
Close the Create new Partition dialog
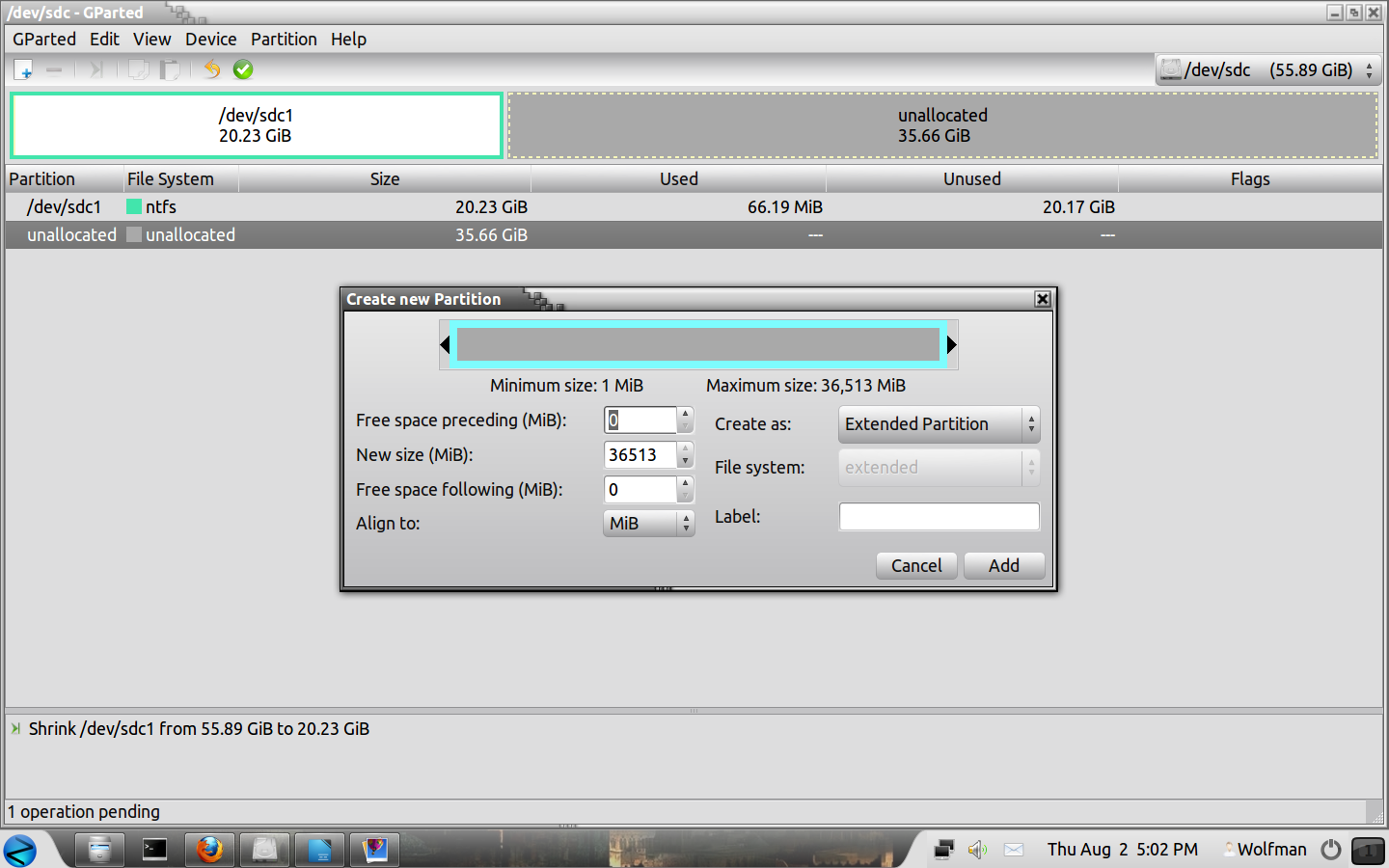point(1043,299)
